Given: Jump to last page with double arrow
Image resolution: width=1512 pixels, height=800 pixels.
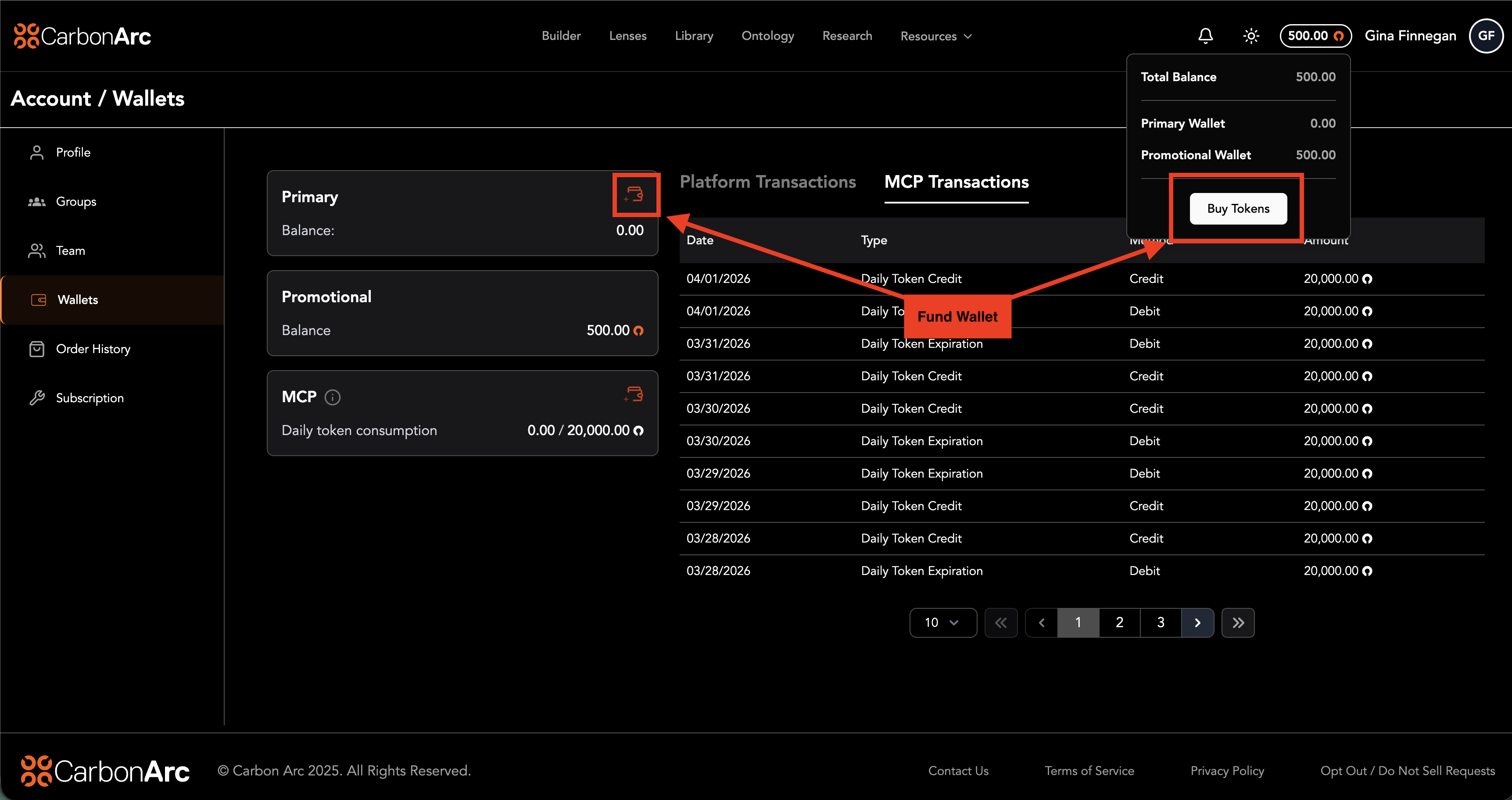Looking at the screenshot, I should point(1237,622).
